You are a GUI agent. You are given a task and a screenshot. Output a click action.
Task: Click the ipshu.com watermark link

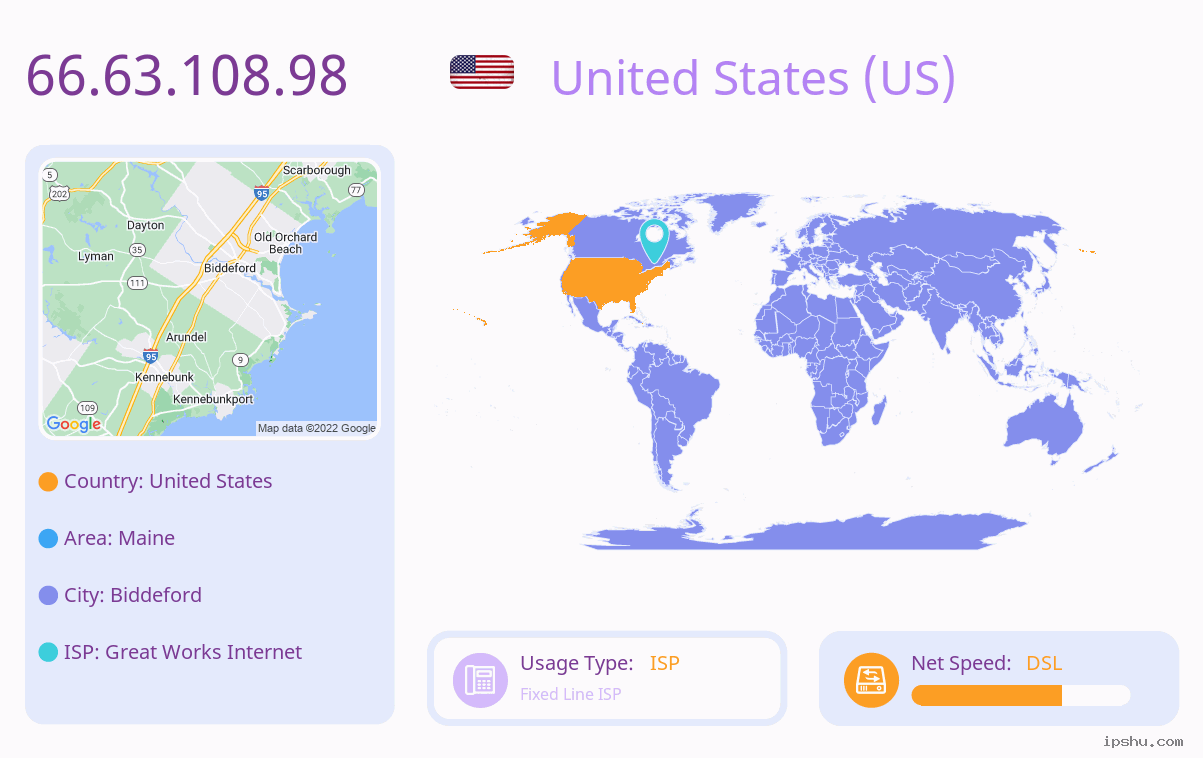click(x=1143, y=741)
